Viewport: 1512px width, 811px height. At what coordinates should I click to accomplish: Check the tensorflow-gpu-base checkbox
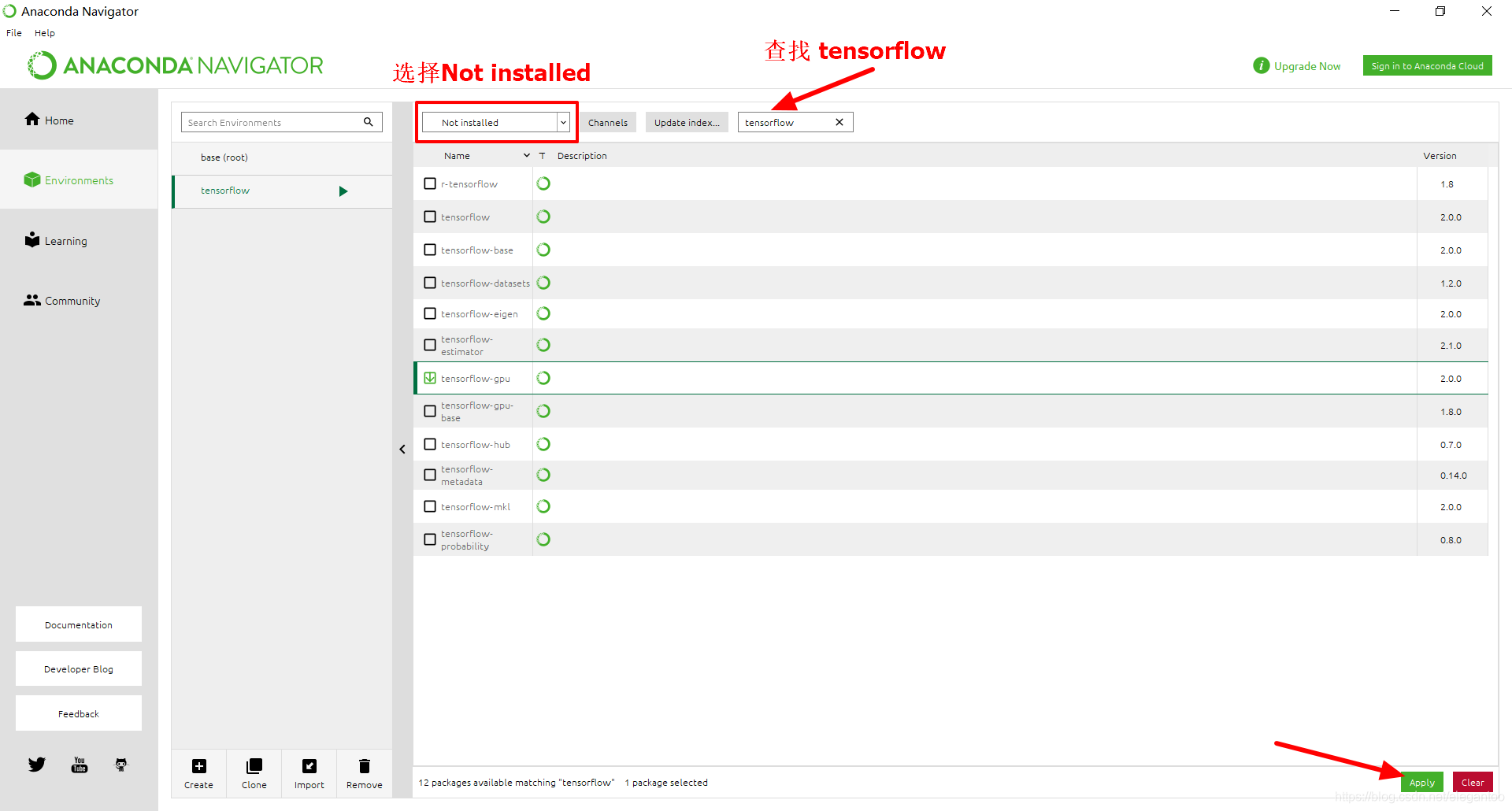tap(430, 411)
